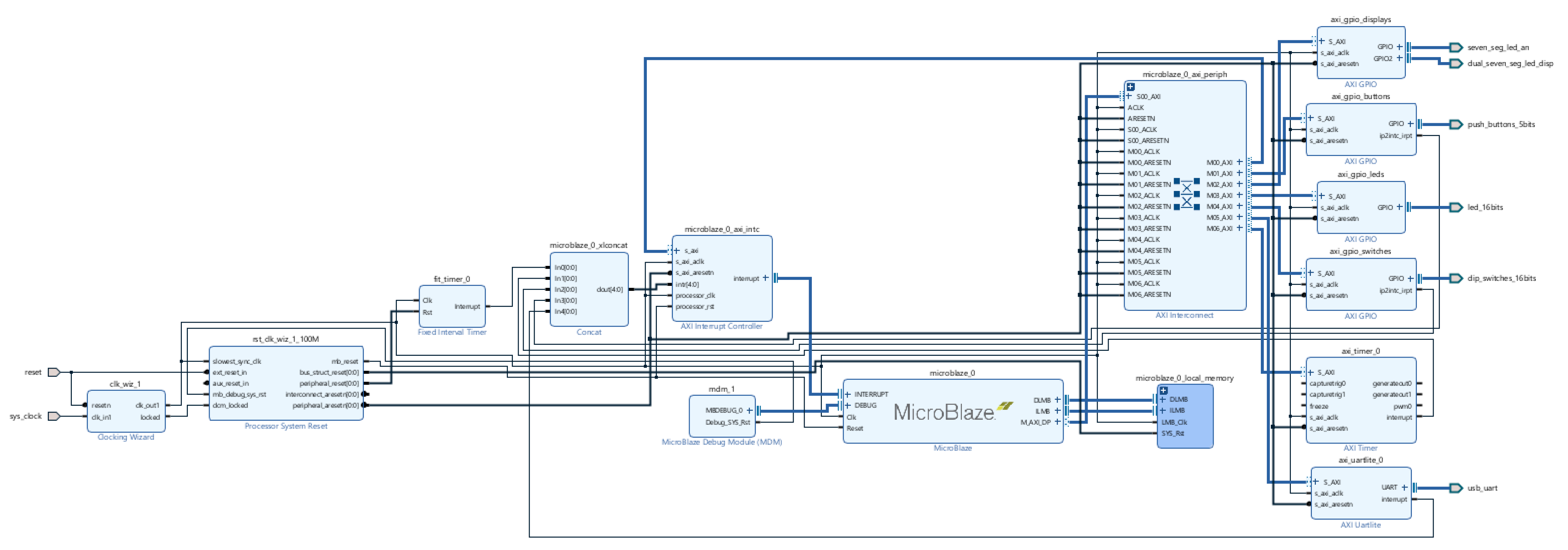Expand the M_AXI_DP interface on MicroBlaze
The image size is (1568, 550).
pyautogui.click(x=1057, y=422)
